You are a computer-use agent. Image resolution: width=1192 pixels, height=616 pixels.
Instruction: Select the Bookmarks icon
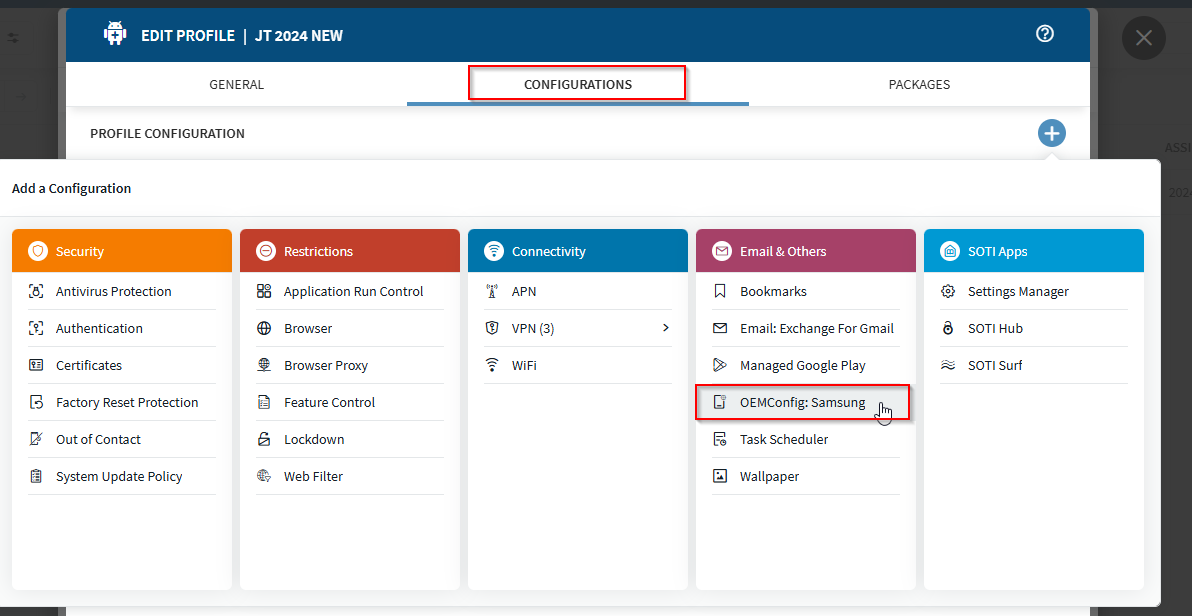(721, 291)
